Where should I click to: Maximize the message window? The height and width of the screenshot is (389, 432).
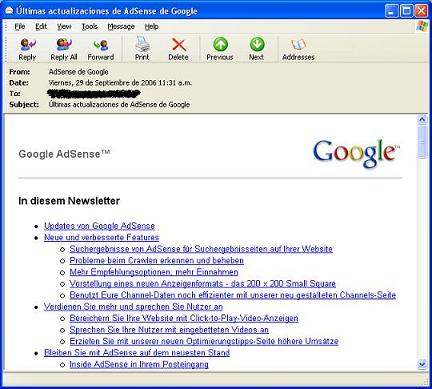(x=406, y=11)
